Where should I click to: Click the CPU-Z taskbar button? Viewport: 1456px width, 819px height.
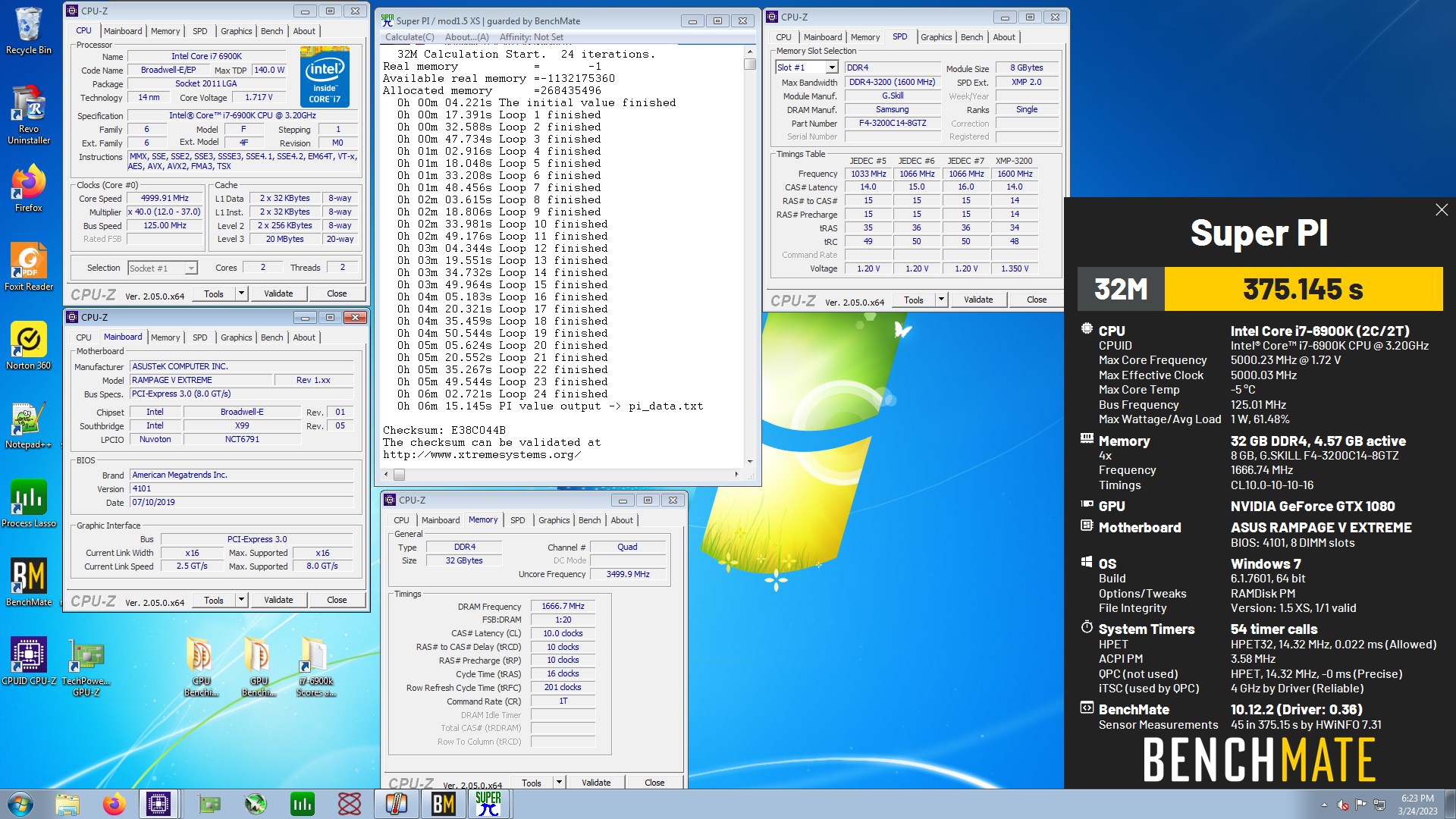[x=158, y=804]
